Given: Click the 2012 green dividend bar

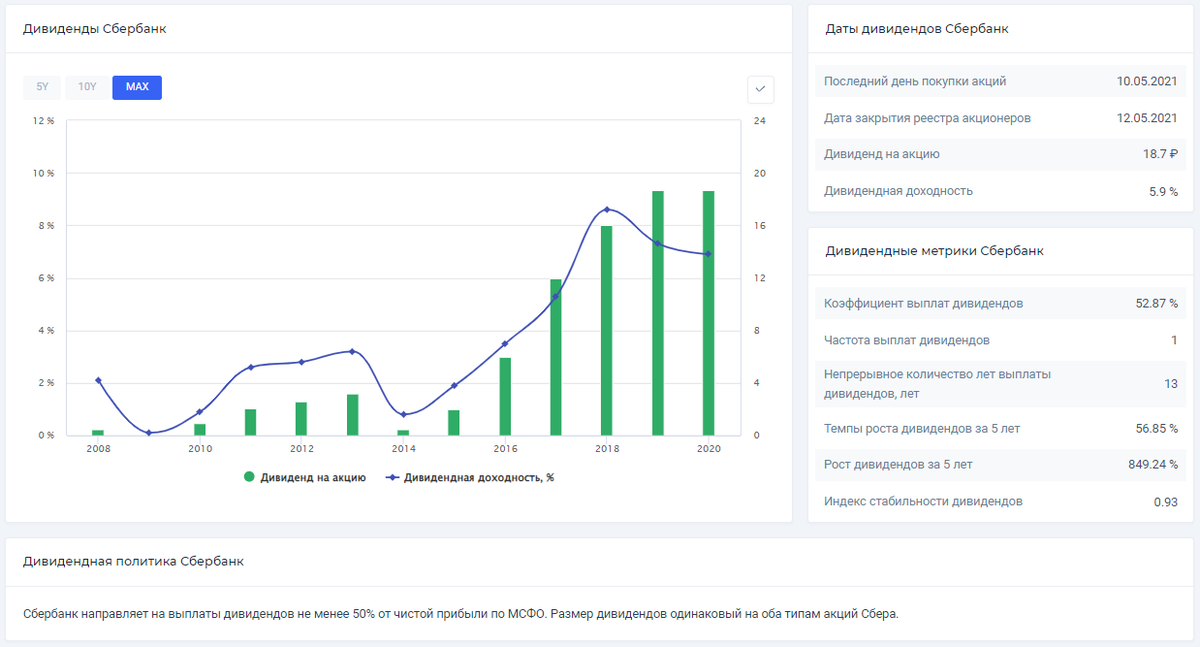Looking at the screenshot, I should [x=301, y=419].
